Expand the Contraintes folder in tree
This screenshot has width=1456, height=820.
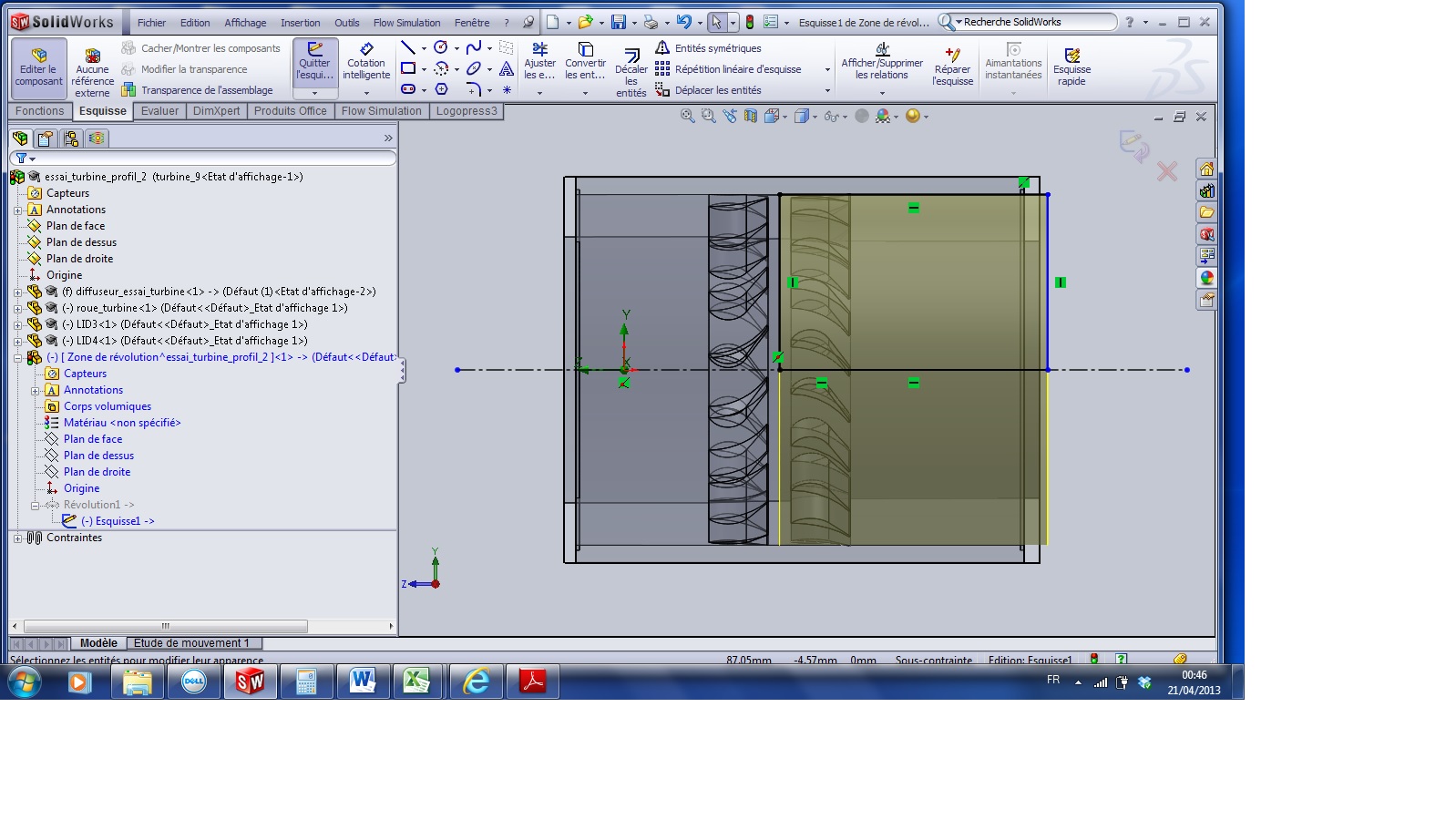click(x=17, y=538)
